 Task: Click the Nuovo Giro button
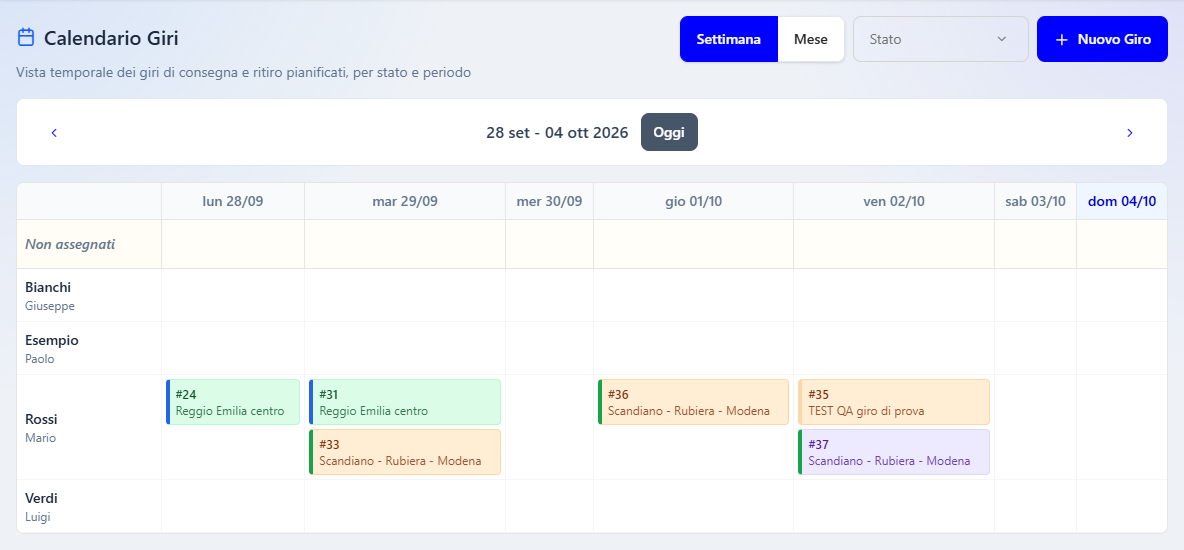[x=1102, y=39]
